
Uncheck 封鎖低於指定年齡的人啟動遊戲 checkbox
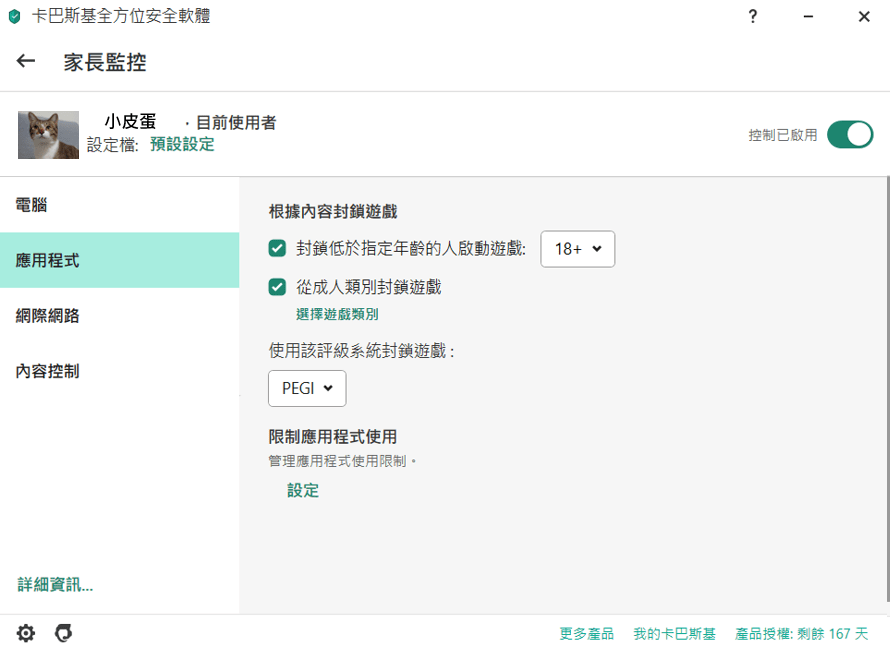point(278,249)
